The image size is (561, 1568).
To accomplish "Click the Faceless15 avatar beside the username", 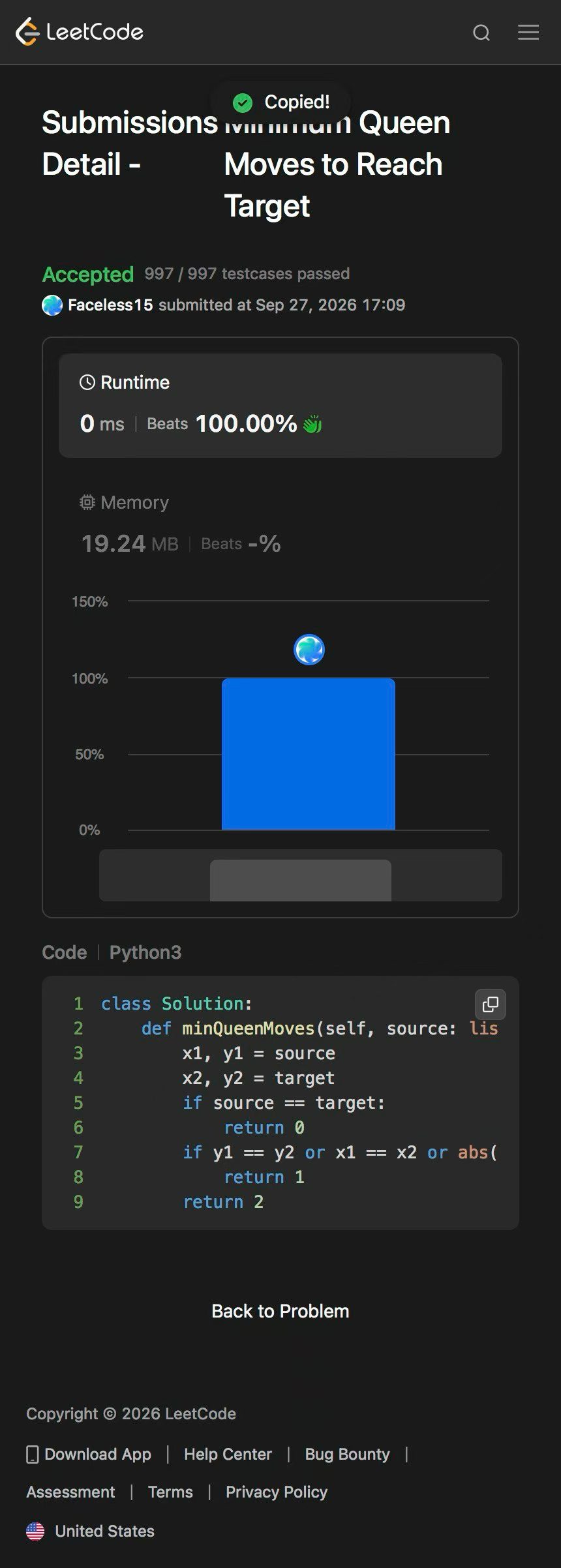I will pyautogui.click(x=52, y=305).
